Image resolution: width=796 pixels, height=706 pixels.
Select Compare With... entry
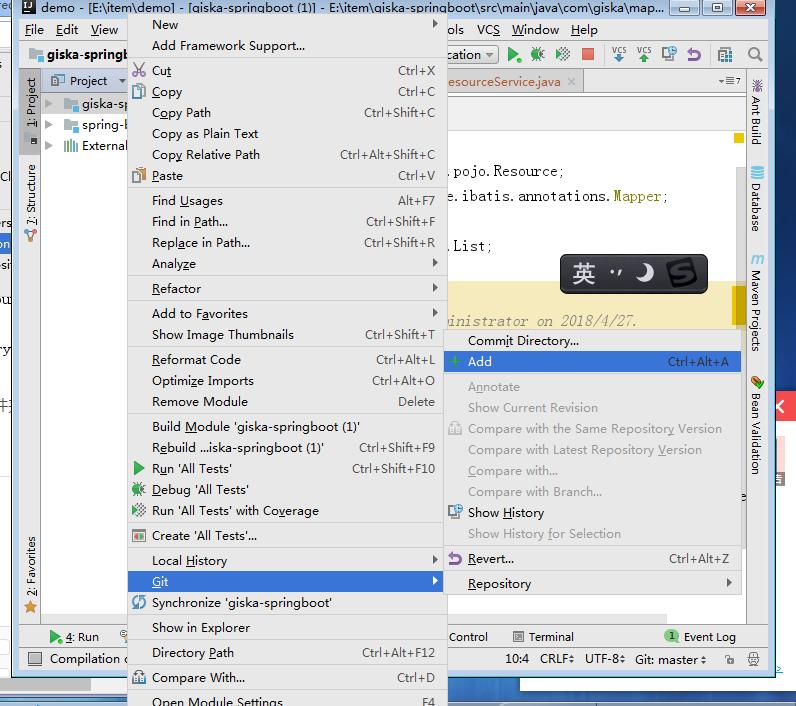coord(287,678)
